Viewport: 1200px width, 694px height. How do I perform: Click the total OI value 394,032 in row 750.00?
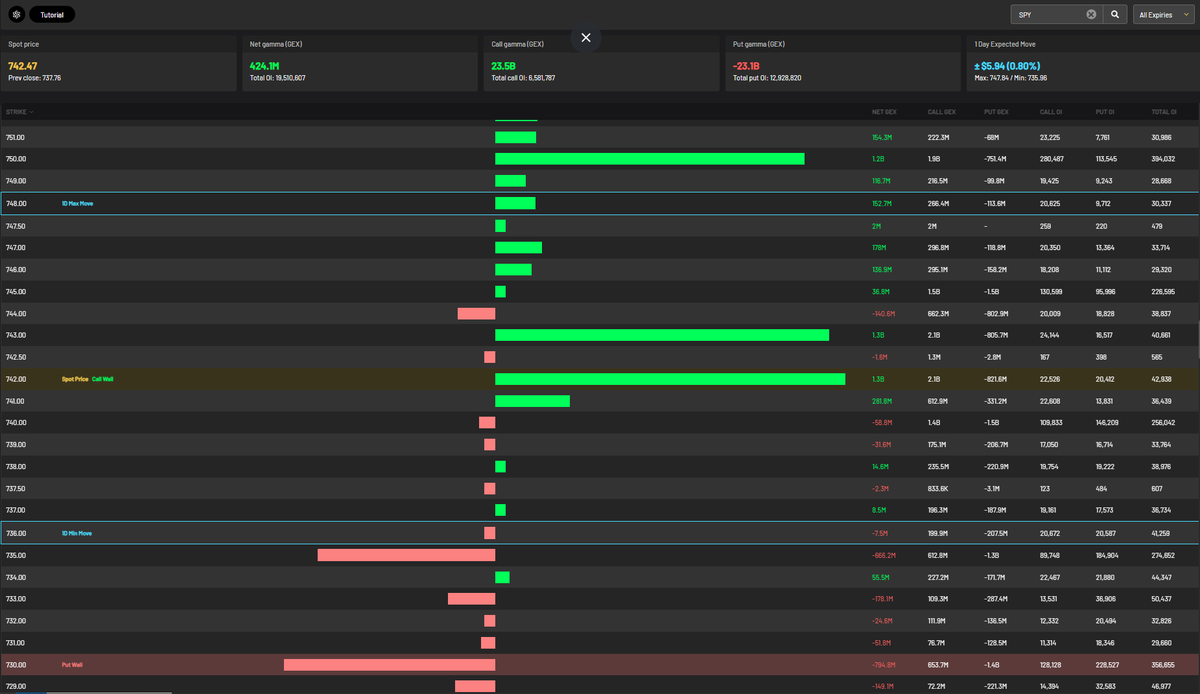click(1164, 159)
